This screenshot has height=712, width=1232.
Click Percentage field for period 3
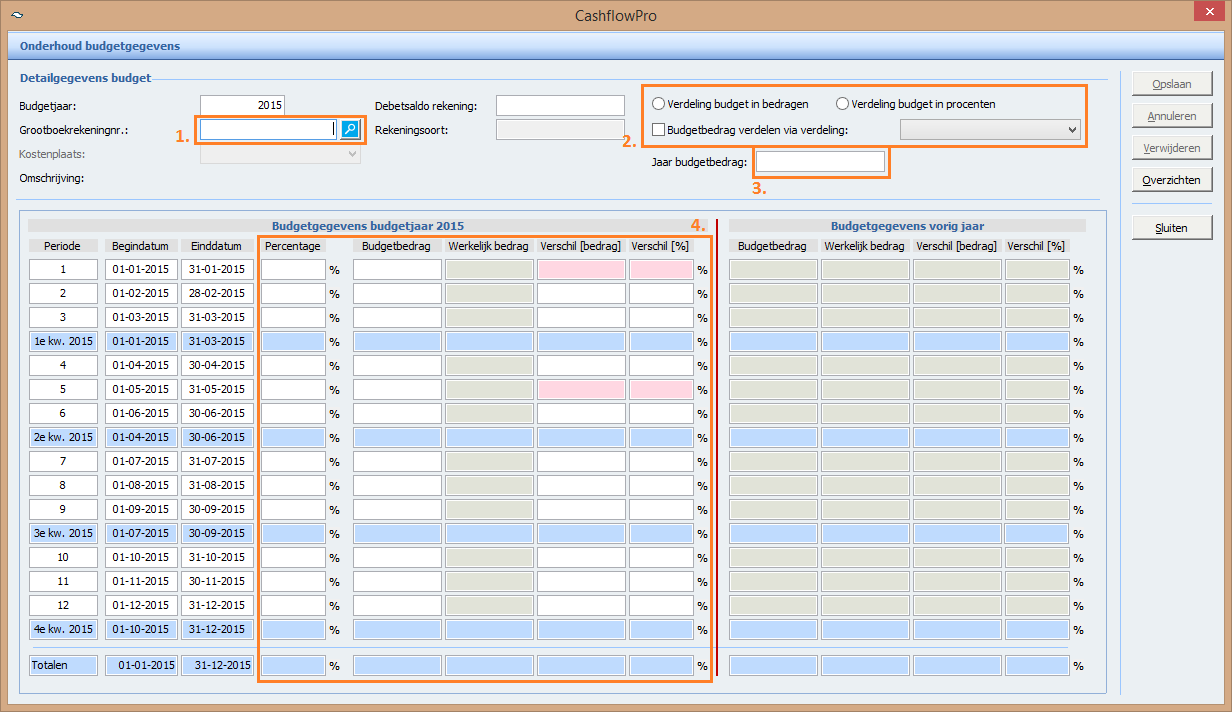[x=293, y=317]
